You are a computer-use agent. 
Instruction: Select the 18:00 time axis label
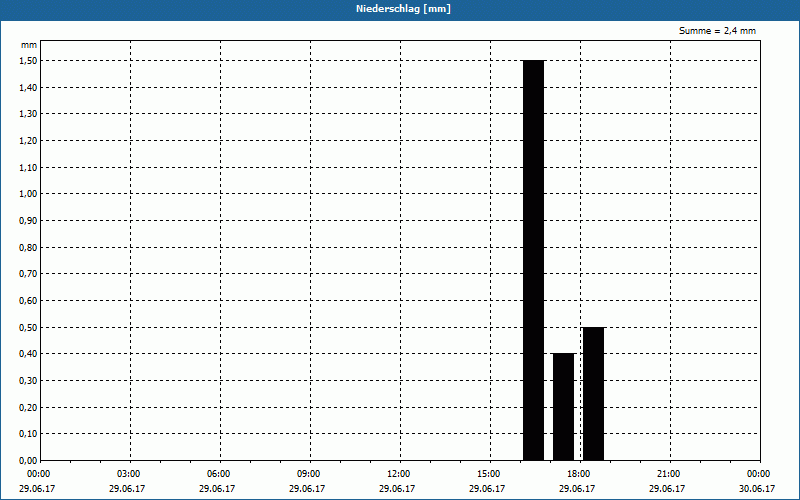(x=578, y=474)
